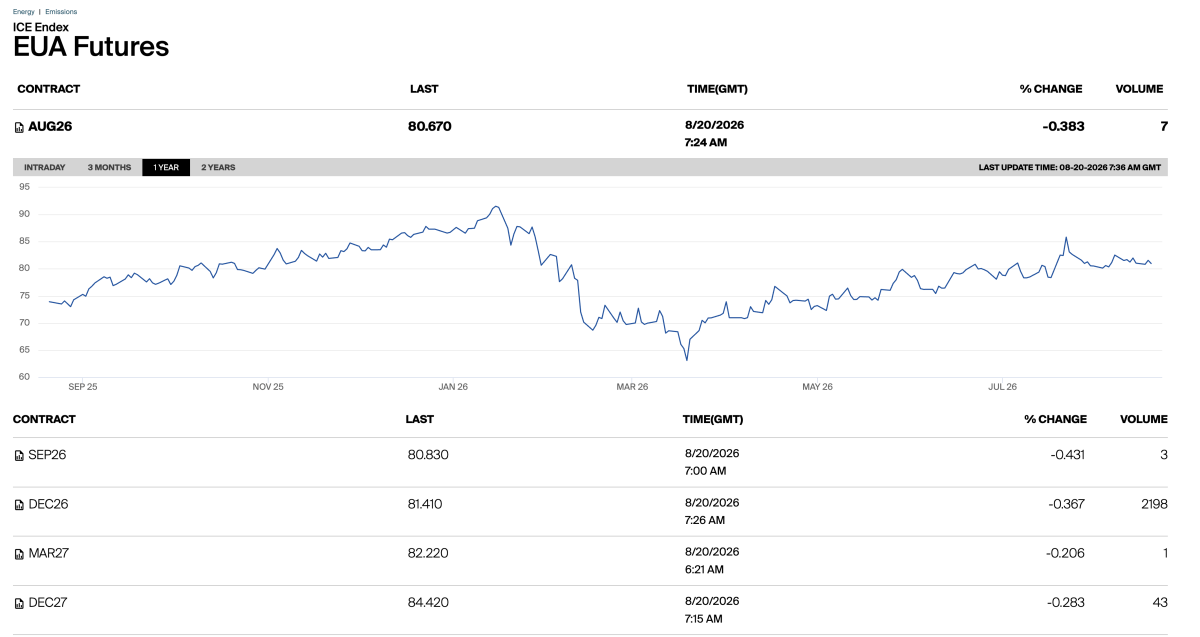Screen dimensions: 1200x637
Task: Click the MAR27 contract label
Action: click(x=48, y=553)
